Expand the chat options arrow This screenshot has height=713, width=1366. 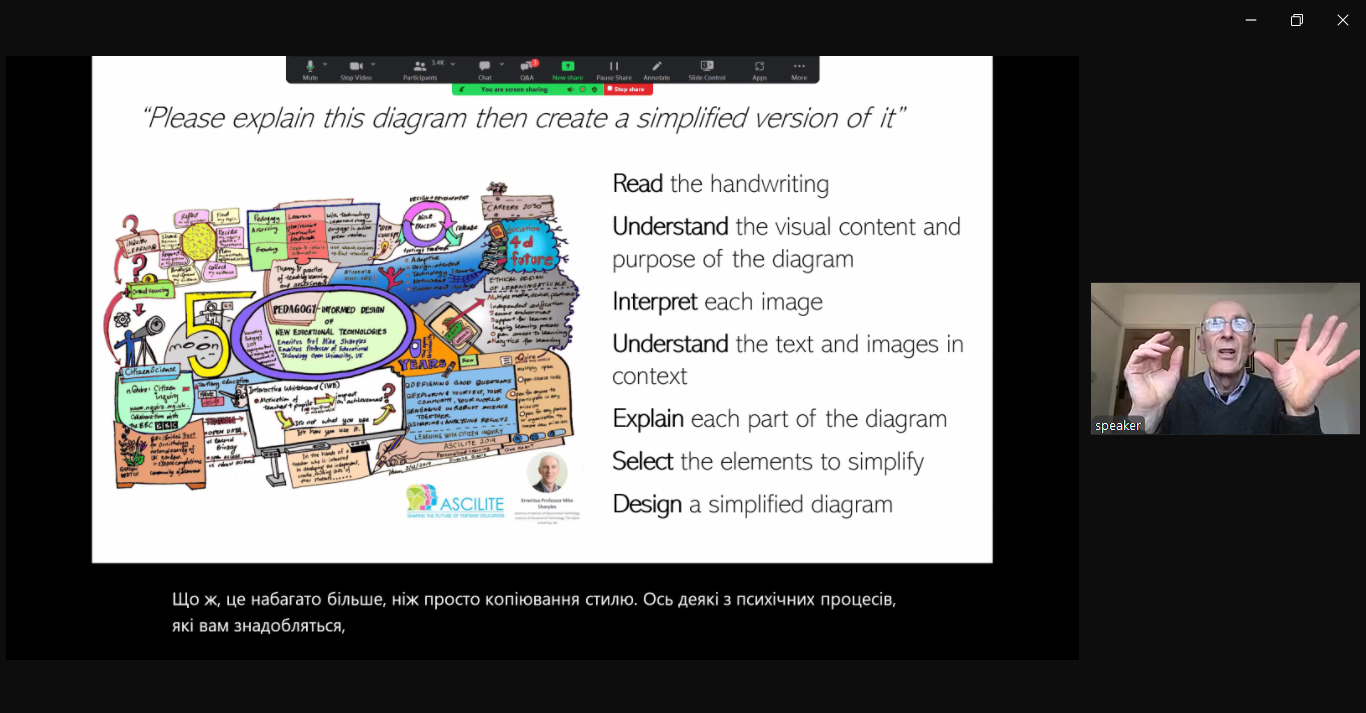click(x=502, y=64)
